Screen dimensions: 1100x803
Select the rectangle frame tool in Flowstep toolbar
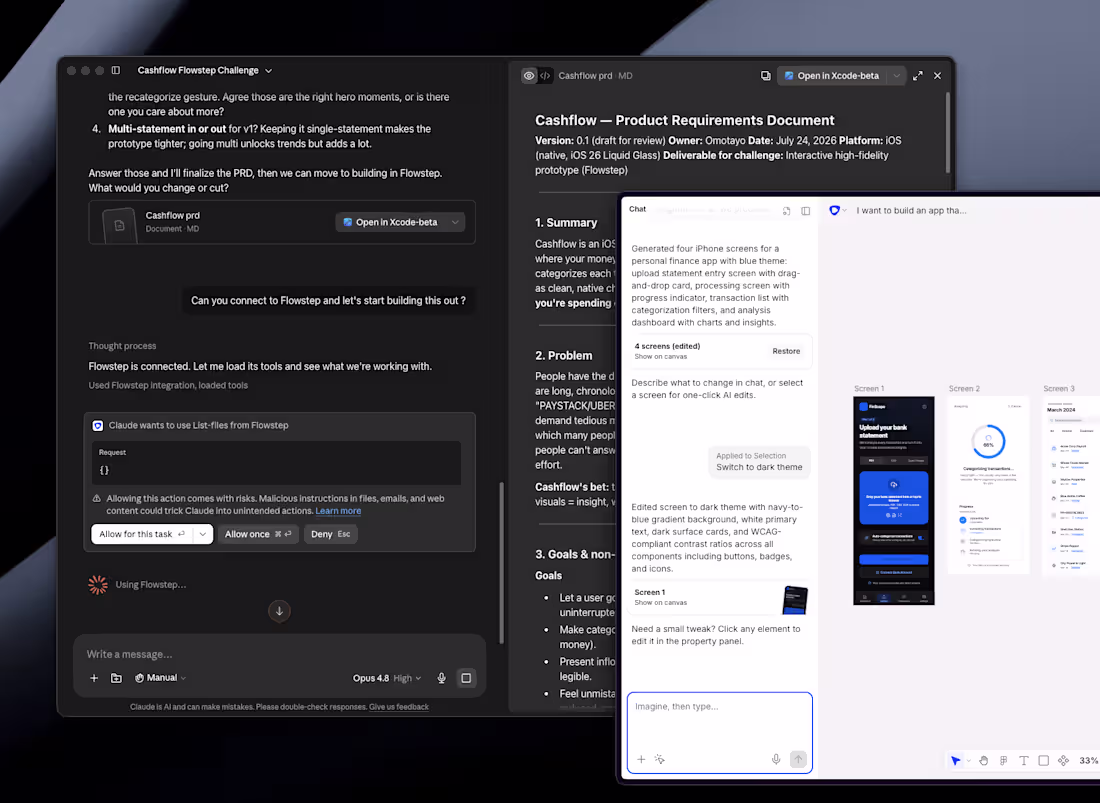click(x=1044, y=761)
